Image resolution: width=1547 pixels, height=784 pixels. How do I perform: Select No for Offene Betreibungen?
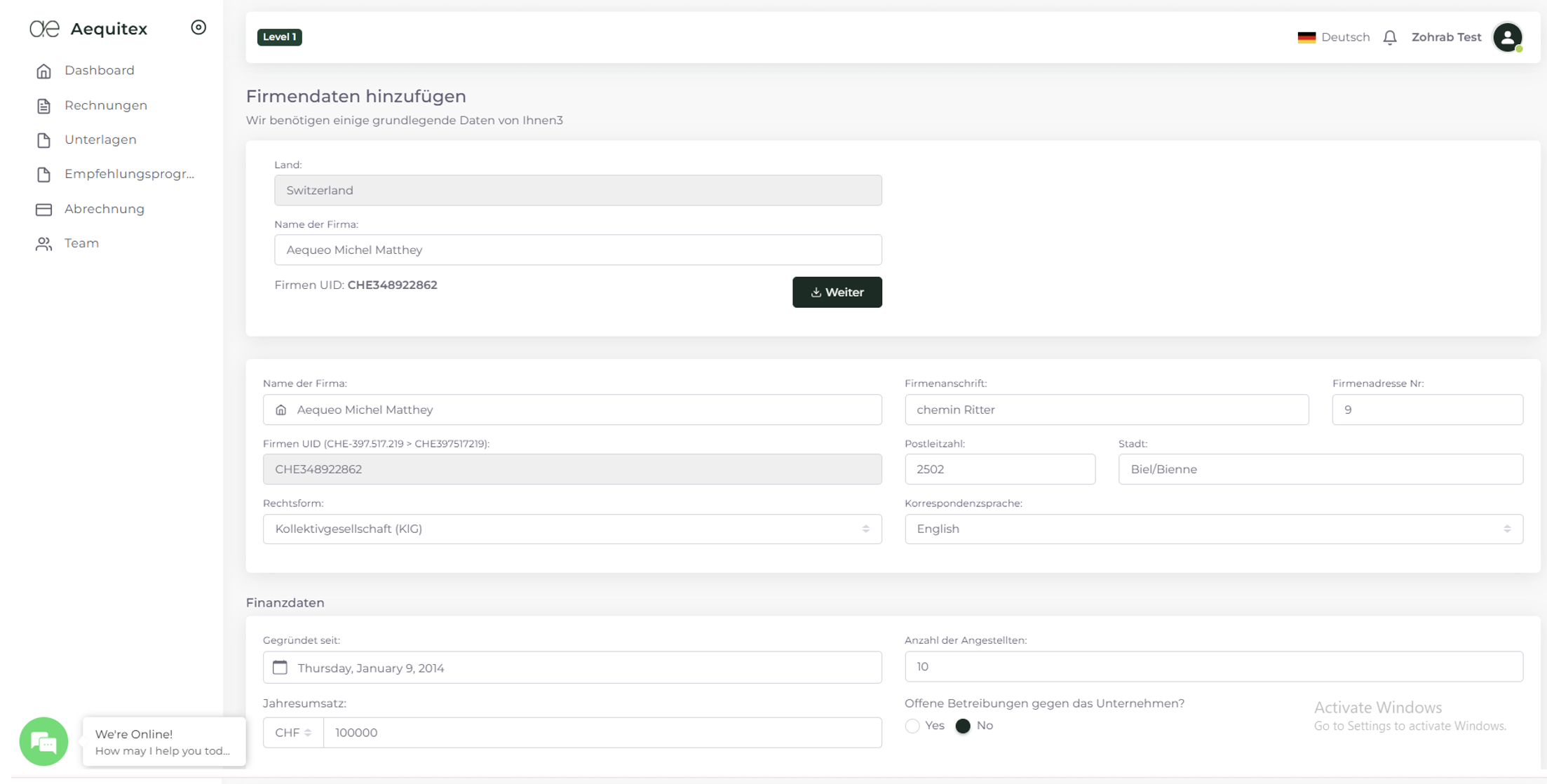click(963, 726)
